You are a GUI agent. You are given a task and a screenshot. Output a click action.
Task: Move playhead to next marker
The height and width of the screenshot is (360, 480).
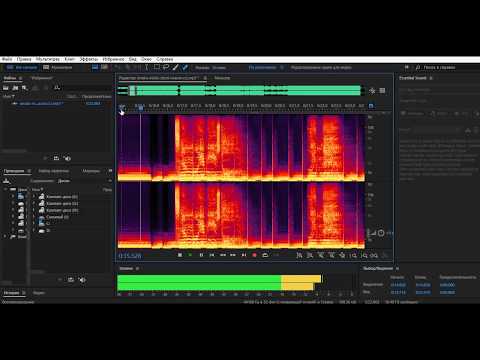point(244,255)
